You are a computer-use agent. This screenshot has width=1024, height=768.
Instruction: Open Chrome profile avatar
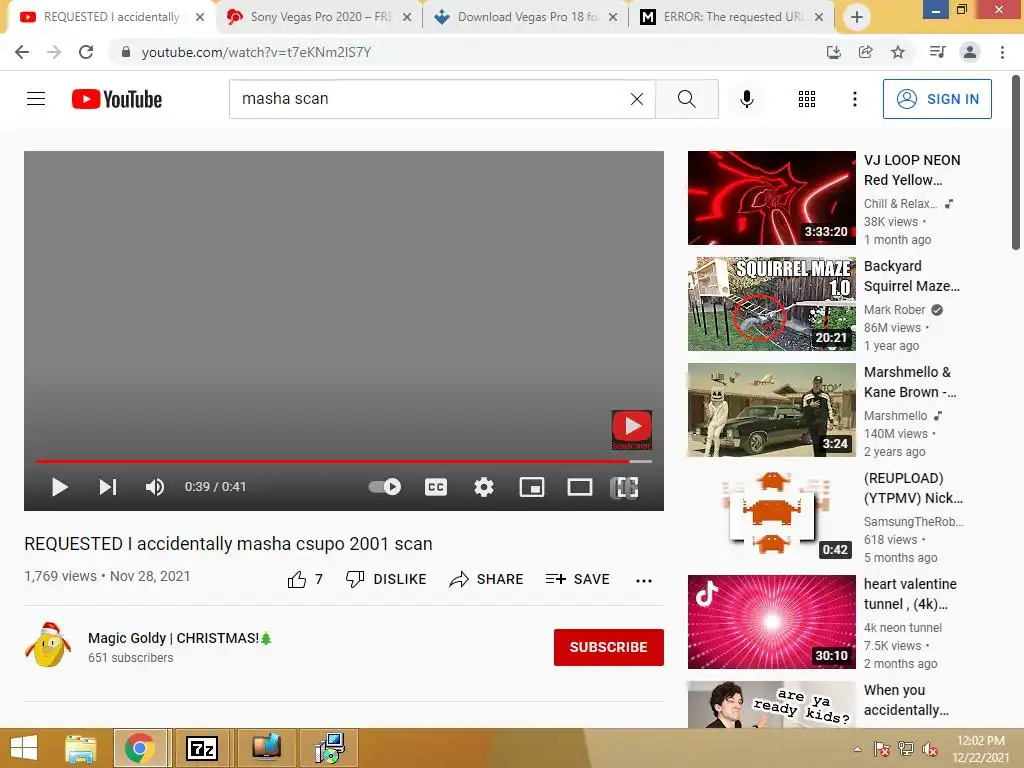(x=970, y=52)
